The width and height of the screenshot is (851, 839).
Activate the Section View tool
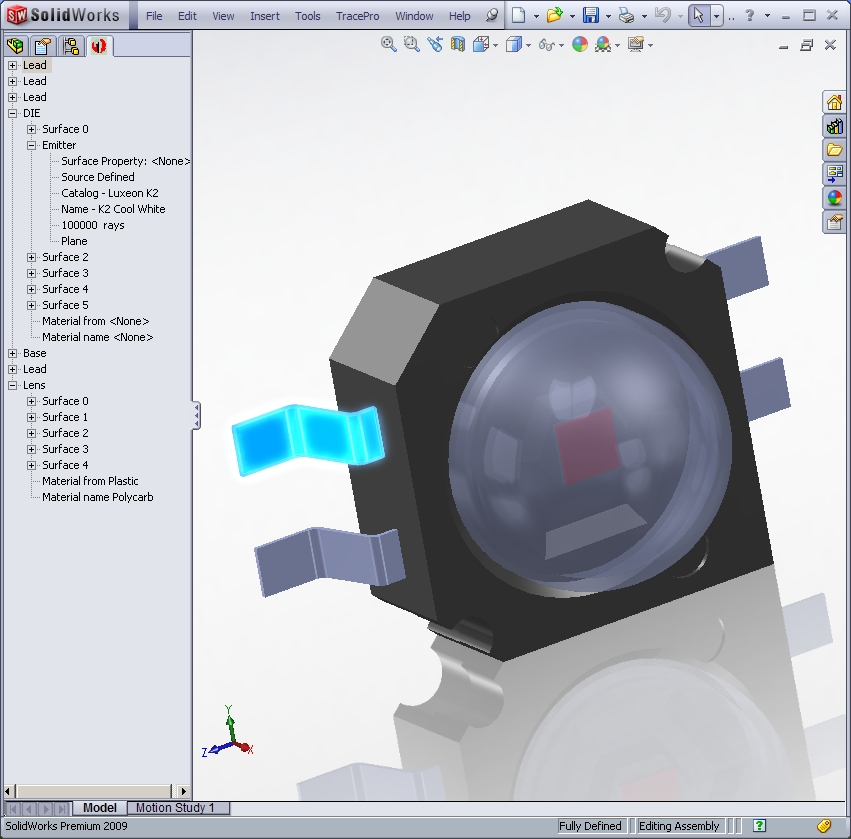tap(456, 44)
